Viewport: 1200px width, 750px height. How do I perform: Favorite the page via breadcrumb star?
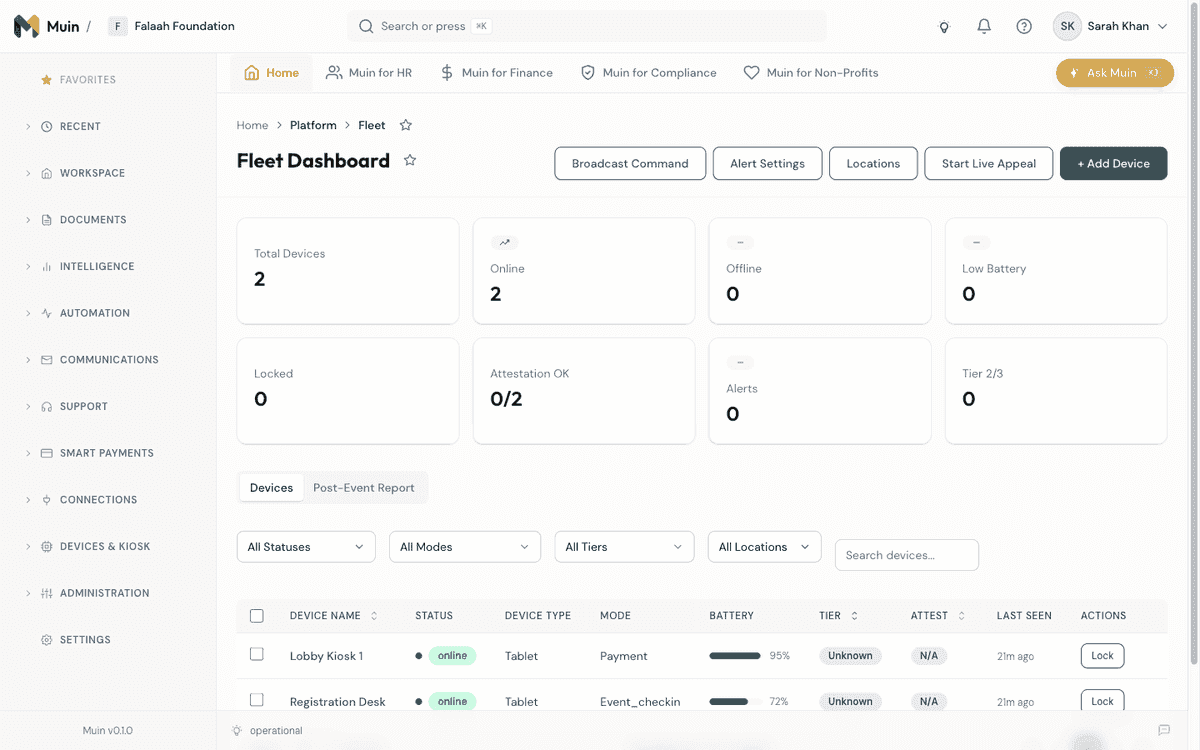[x=406, y=125]
